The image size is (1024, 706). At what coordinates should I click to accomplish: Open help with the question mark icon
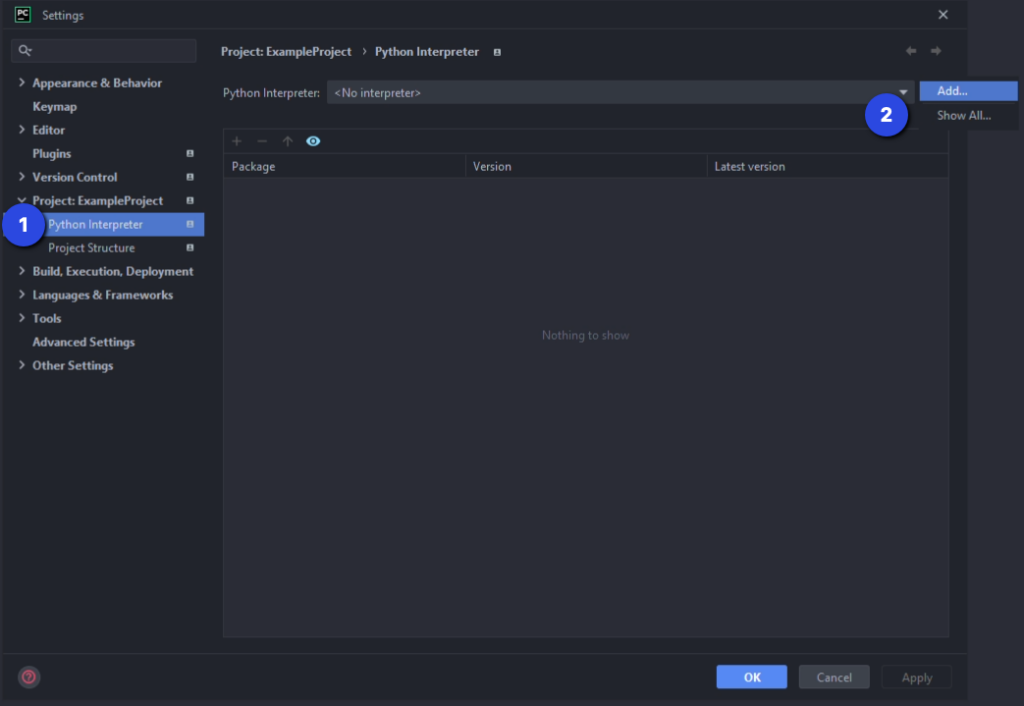(29, 677)
